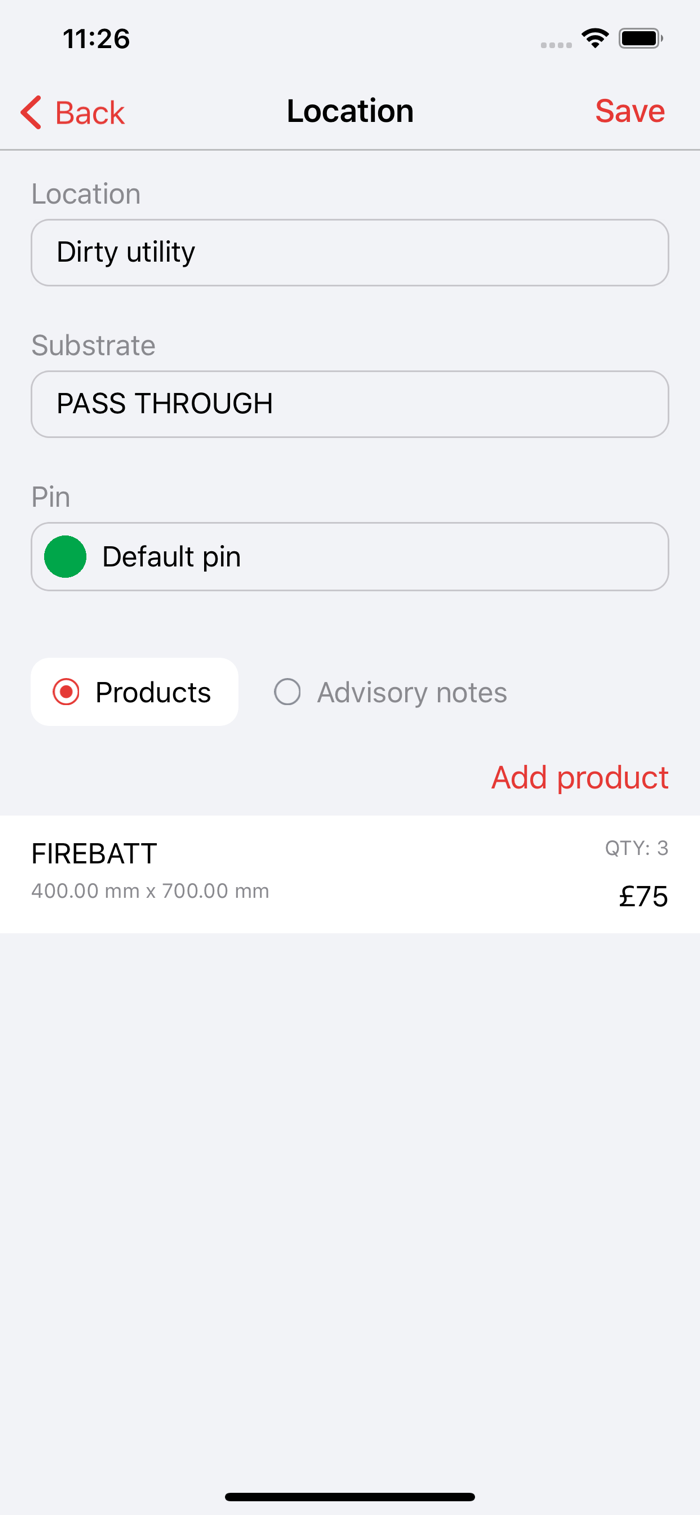Tap the QTY: 3 label
The width and height of the screenshot is (700, 1515).
pos(637,849)
